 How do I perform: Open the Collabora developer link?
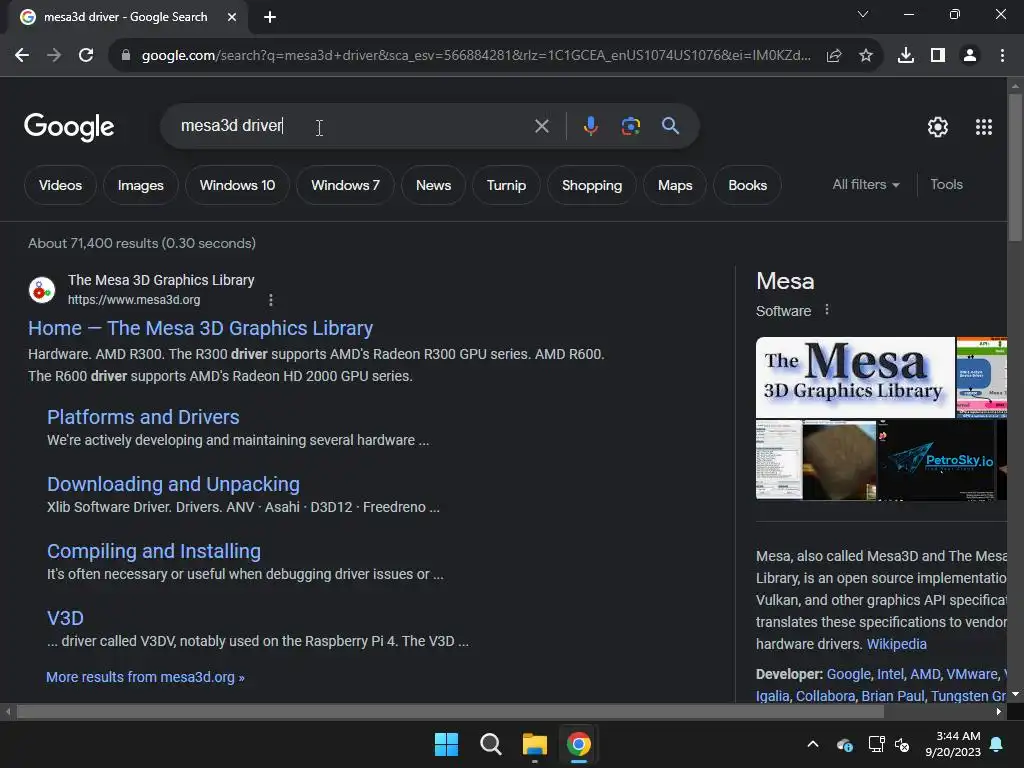tap(825, 696)
